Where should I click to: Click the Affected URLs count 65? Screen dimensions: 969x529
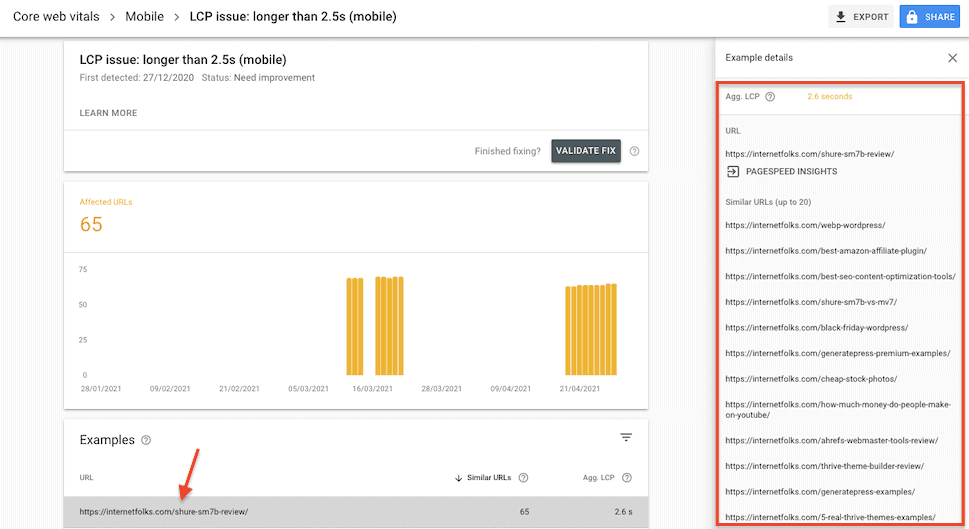tap(91, 224)
